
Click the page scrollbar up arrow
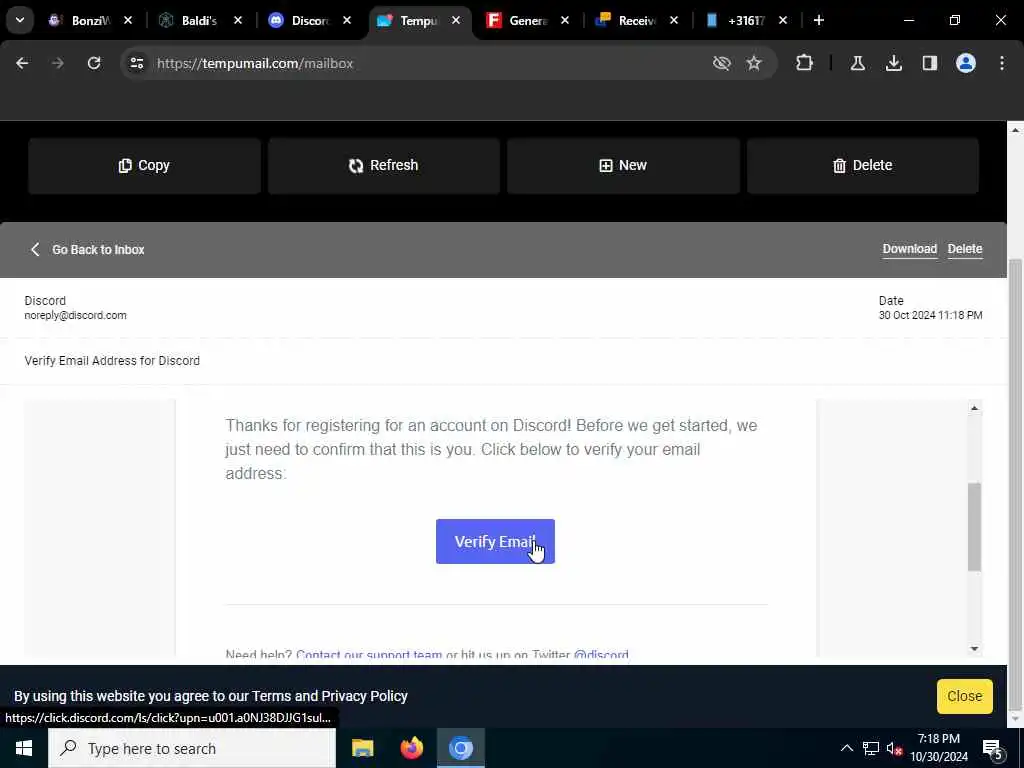click(1016, 130)
